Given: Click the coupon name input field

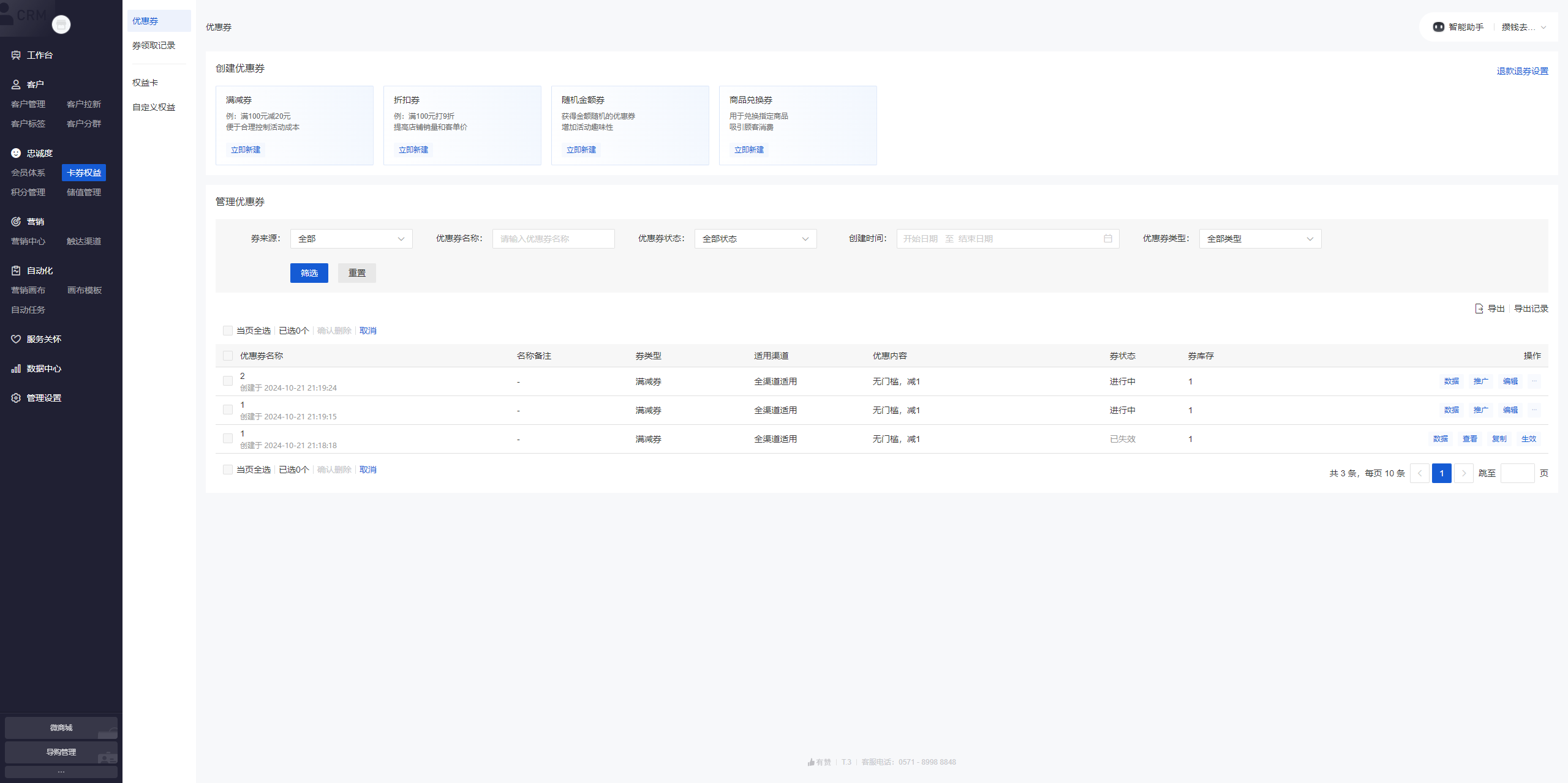Looking at the screenshot, I should (x=553, y=239).
